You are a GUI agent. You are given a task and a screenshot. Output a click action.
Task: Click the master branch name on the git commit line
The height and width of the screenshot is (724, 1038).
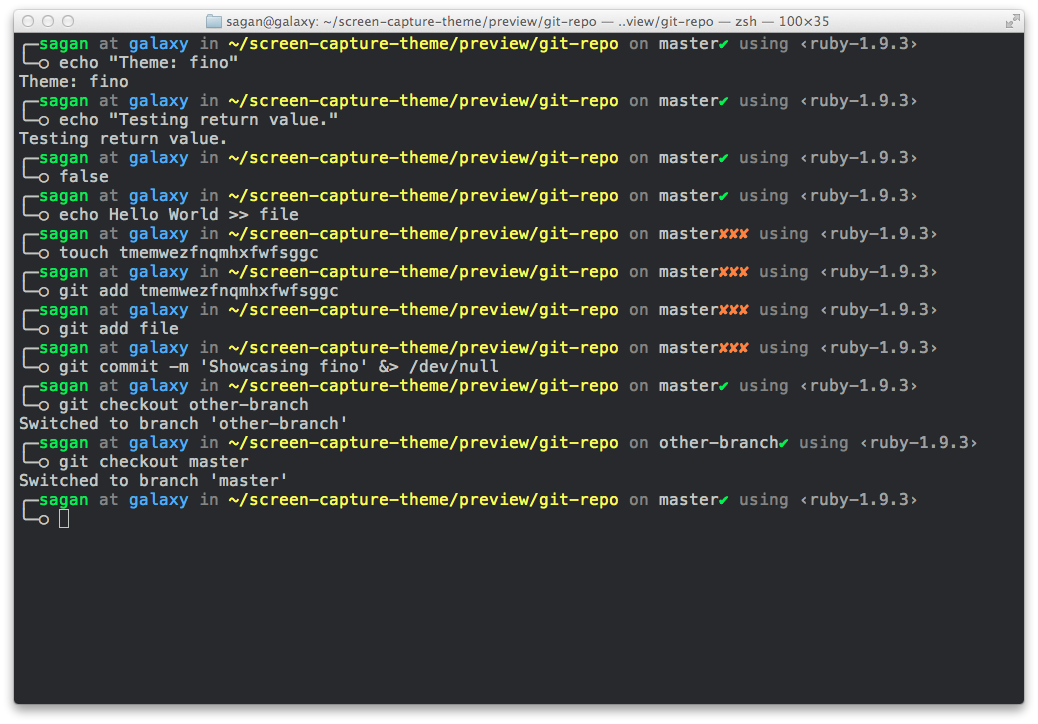pos(688,347)
